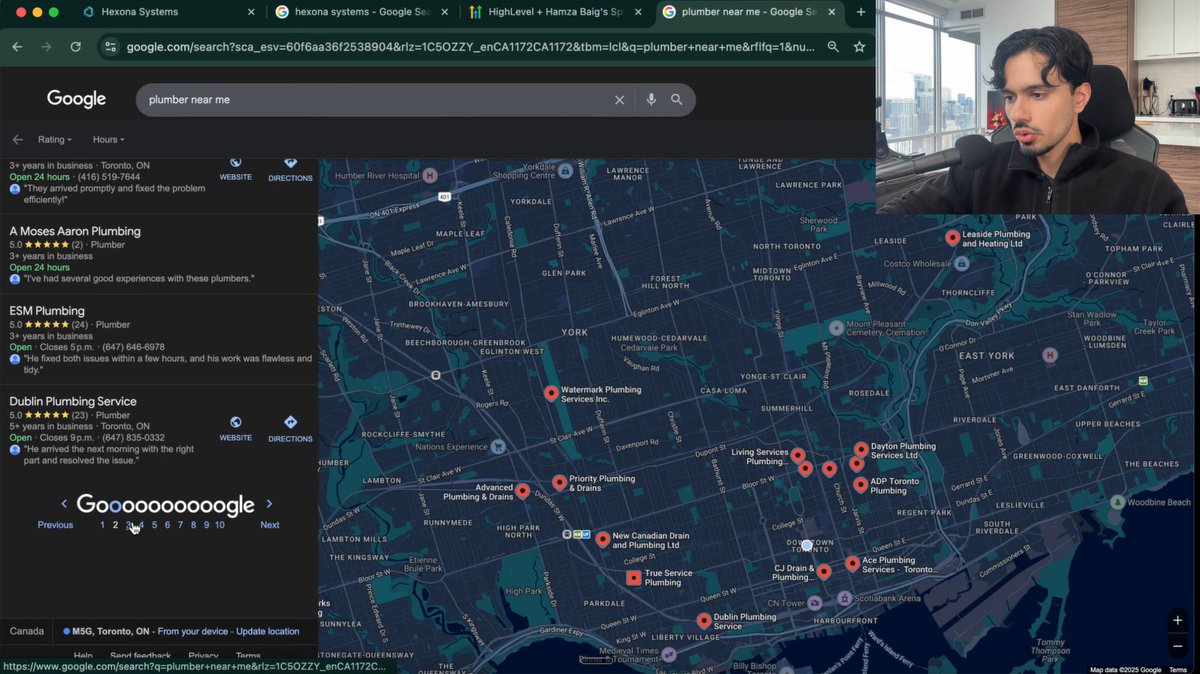The height and width of the screenshot is (674, 1200).
Task: Click the True Service Plumbing map marker
Action: [x=633, y=578]
